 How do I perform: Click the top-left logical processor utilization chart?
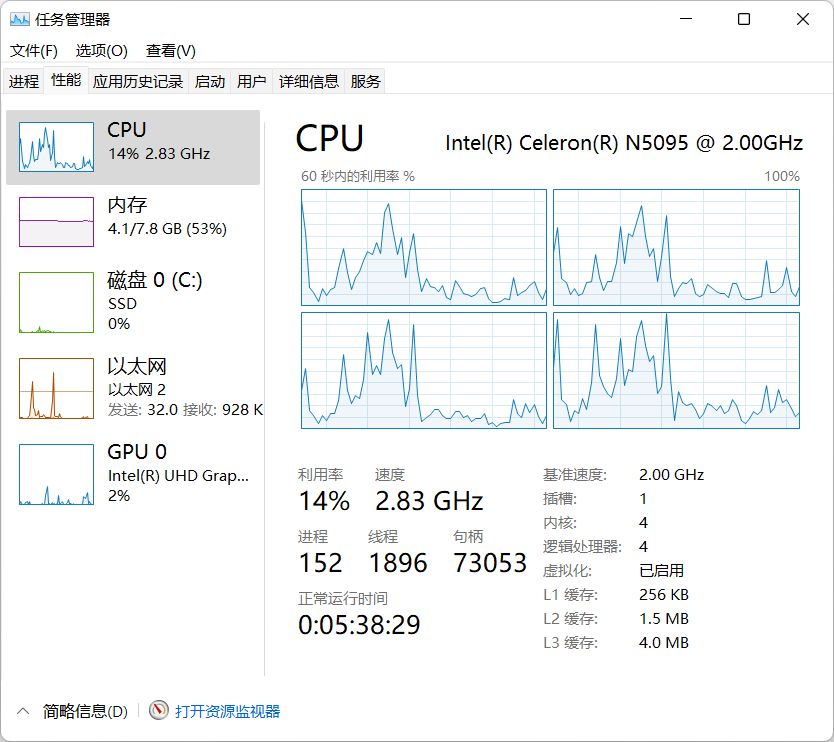(422, 246)
